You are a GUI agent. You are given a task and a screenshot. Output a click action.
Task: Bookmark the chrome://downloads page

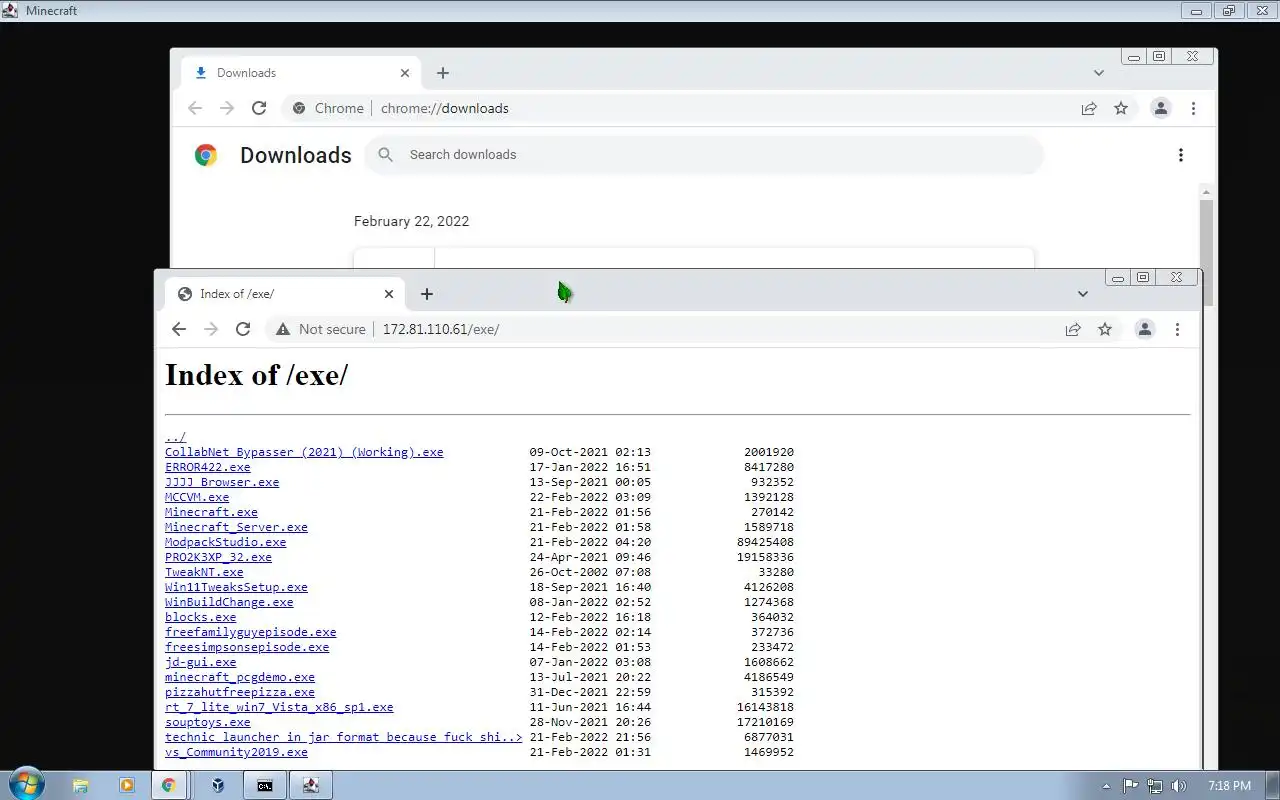(x=1121, y=108)
